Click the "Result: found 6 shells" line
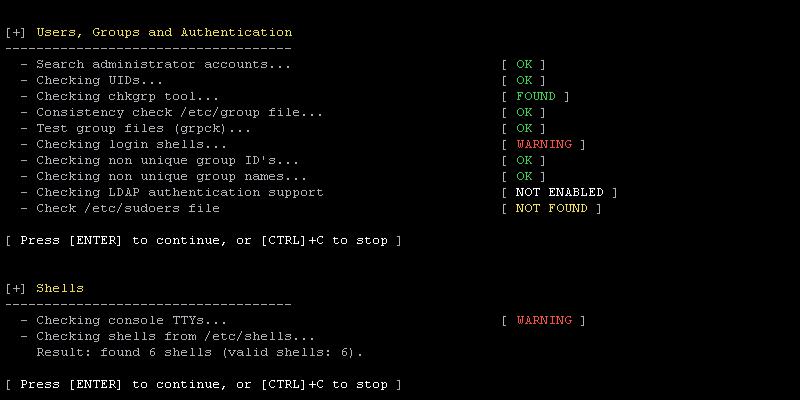This screenshot has width=800, height=400. [200, 352]
